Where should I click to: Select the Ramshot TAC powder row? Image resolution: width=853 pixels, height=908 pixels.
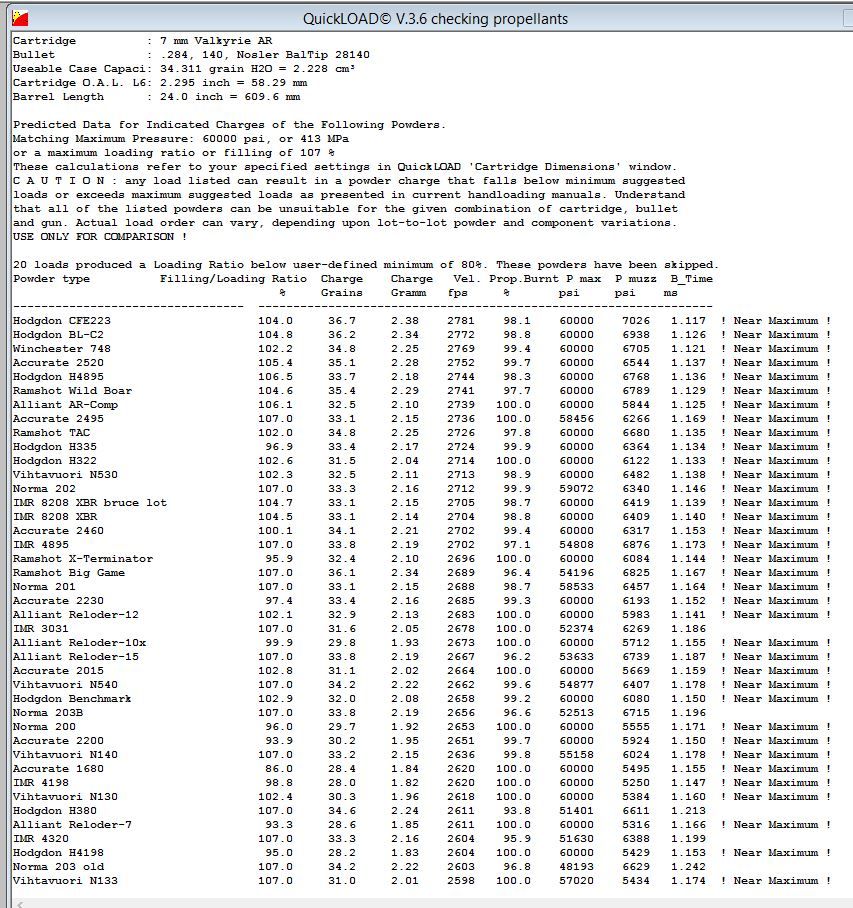click(50, 433)
